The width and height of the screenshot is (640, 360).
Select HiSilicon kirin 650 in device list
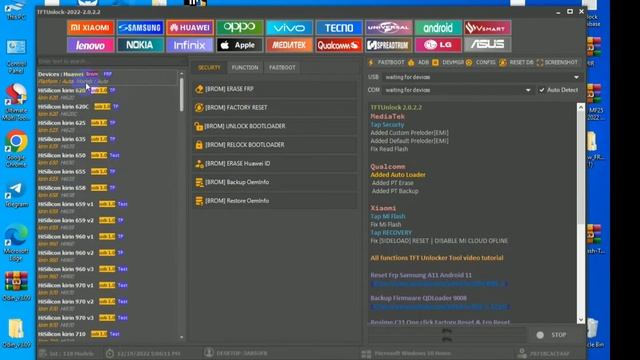tap(107, 159)
